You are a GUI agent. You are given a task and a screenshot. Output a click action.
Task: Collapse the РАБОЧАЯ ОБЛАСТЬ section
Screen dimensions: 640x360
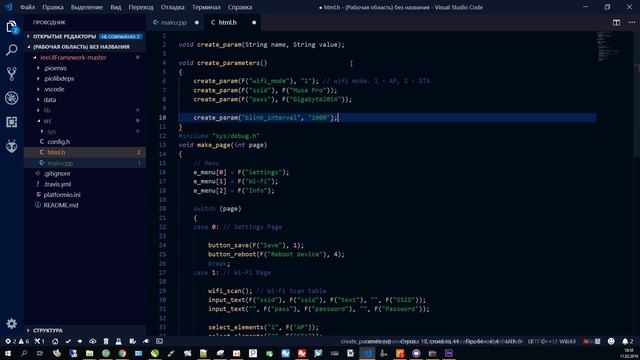[81, 47]
